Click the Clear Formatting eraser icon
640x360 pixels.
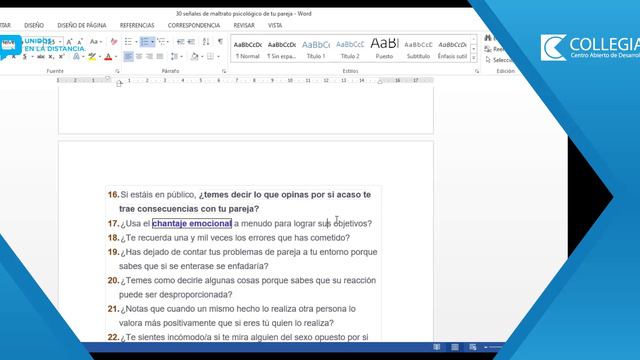tap(114, 42)
